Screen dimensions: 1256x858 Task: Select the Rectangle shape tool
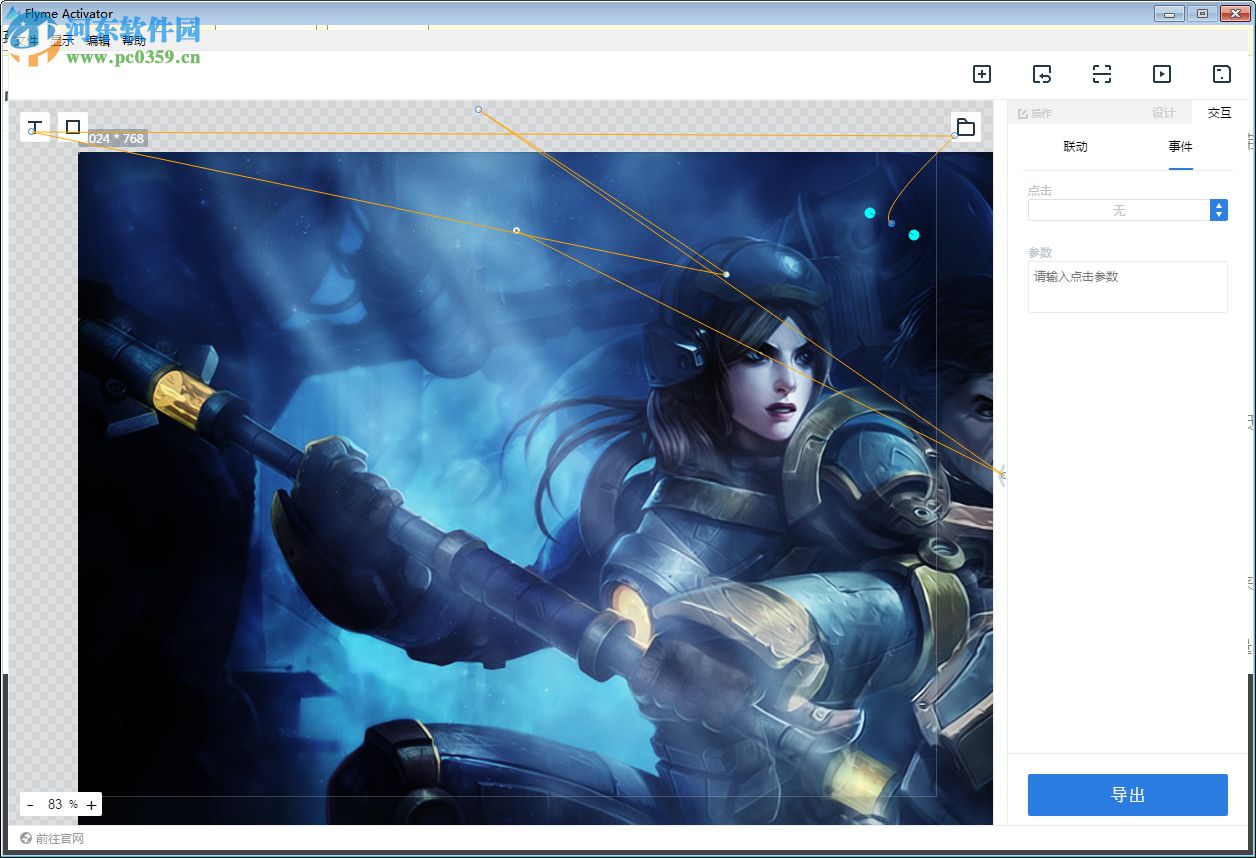pyautogui.click(x=73, y=127)
